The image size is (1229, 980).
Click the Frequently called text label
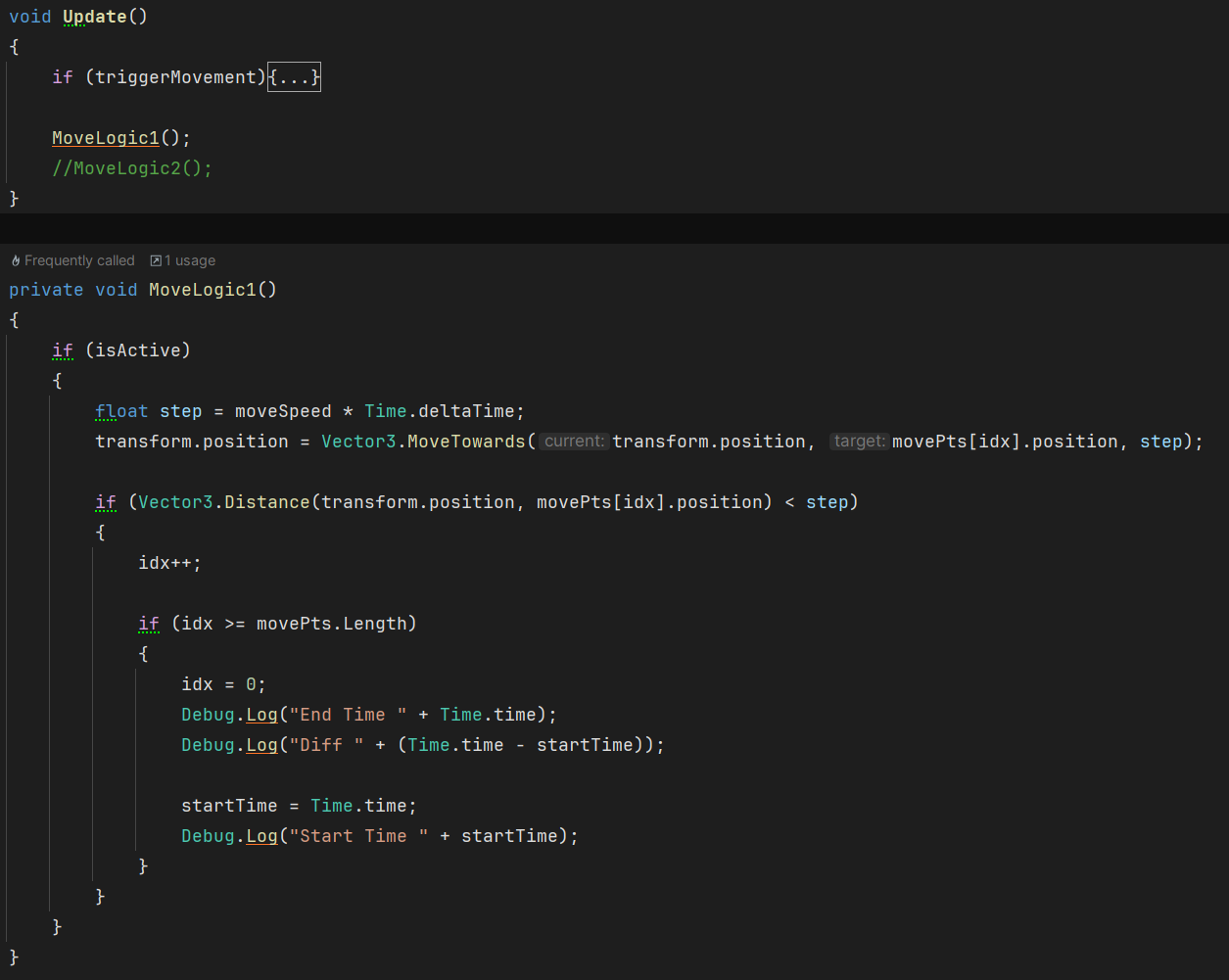(80, 259)
